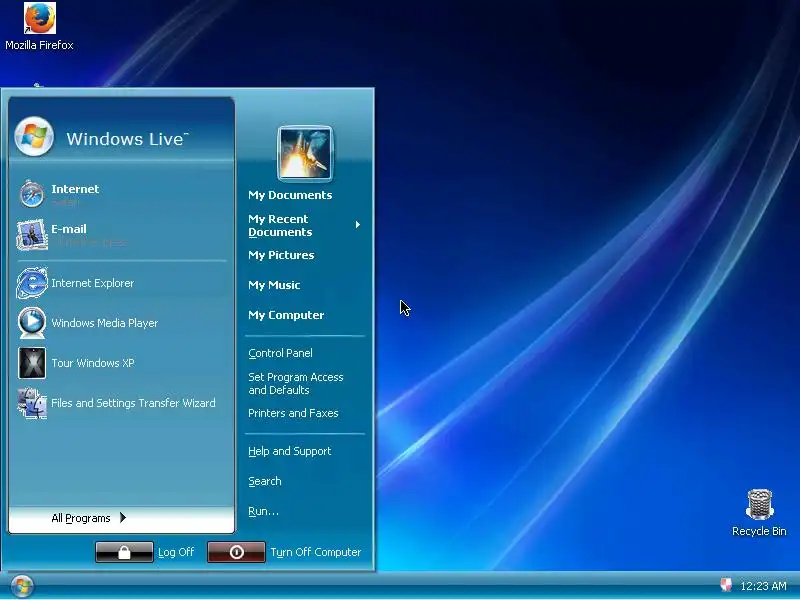The width and height of the screenshot is (800, 600).
Task: Open My Documents
Action: tap(290, 195)
